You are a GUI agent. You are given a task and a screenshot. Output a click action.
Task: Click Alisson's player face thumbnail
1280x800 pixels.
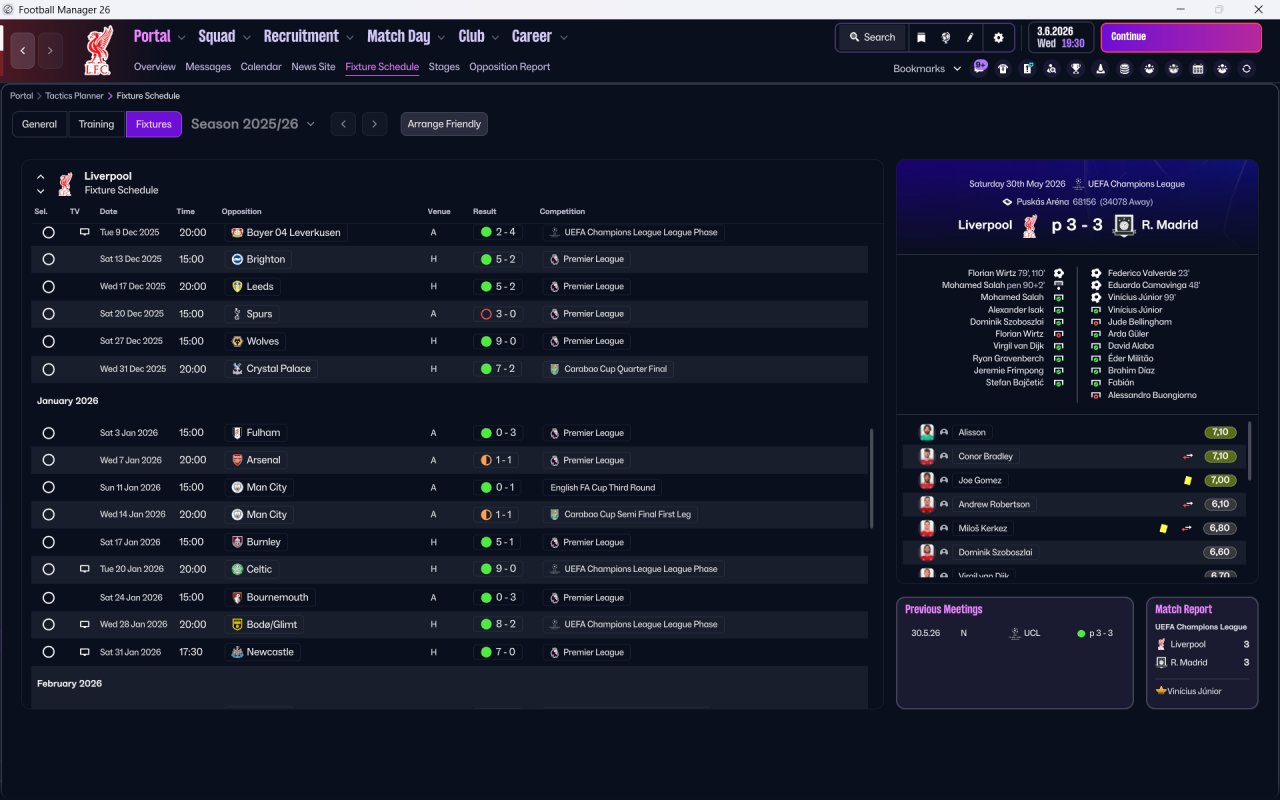pos(927,432)
